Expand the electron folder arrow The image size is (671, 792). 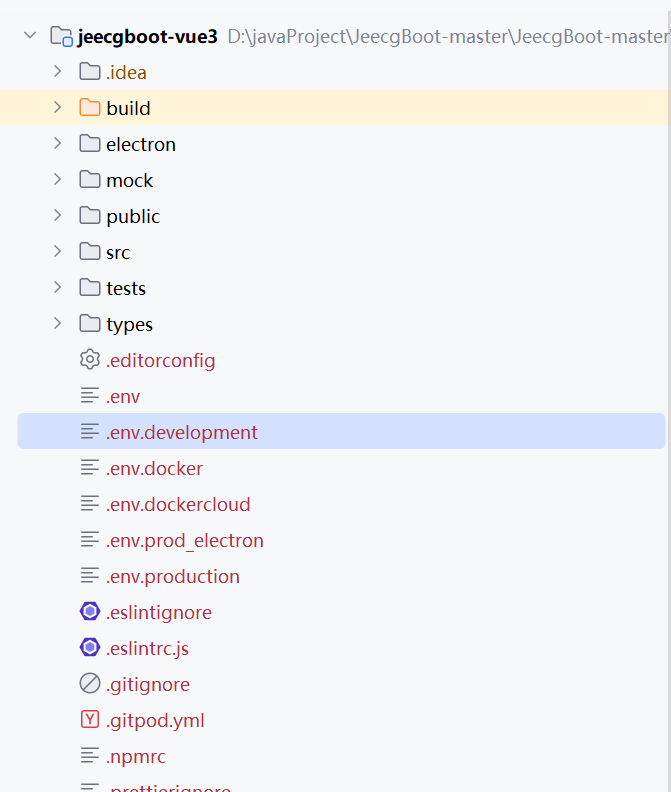58,143
